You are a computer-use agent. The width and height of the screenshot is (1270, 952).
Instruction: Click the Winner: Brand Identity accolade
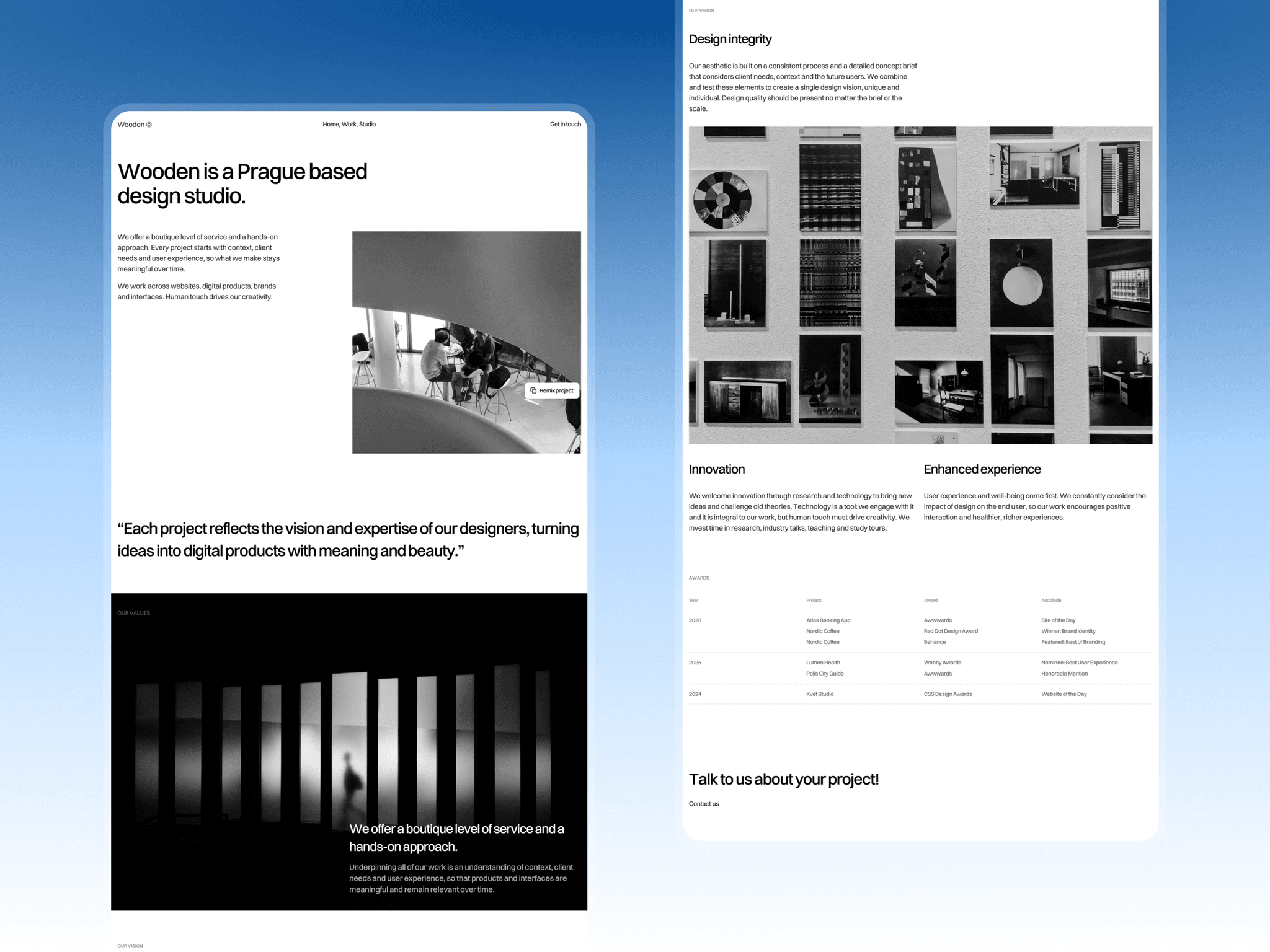pos(1068,632)
